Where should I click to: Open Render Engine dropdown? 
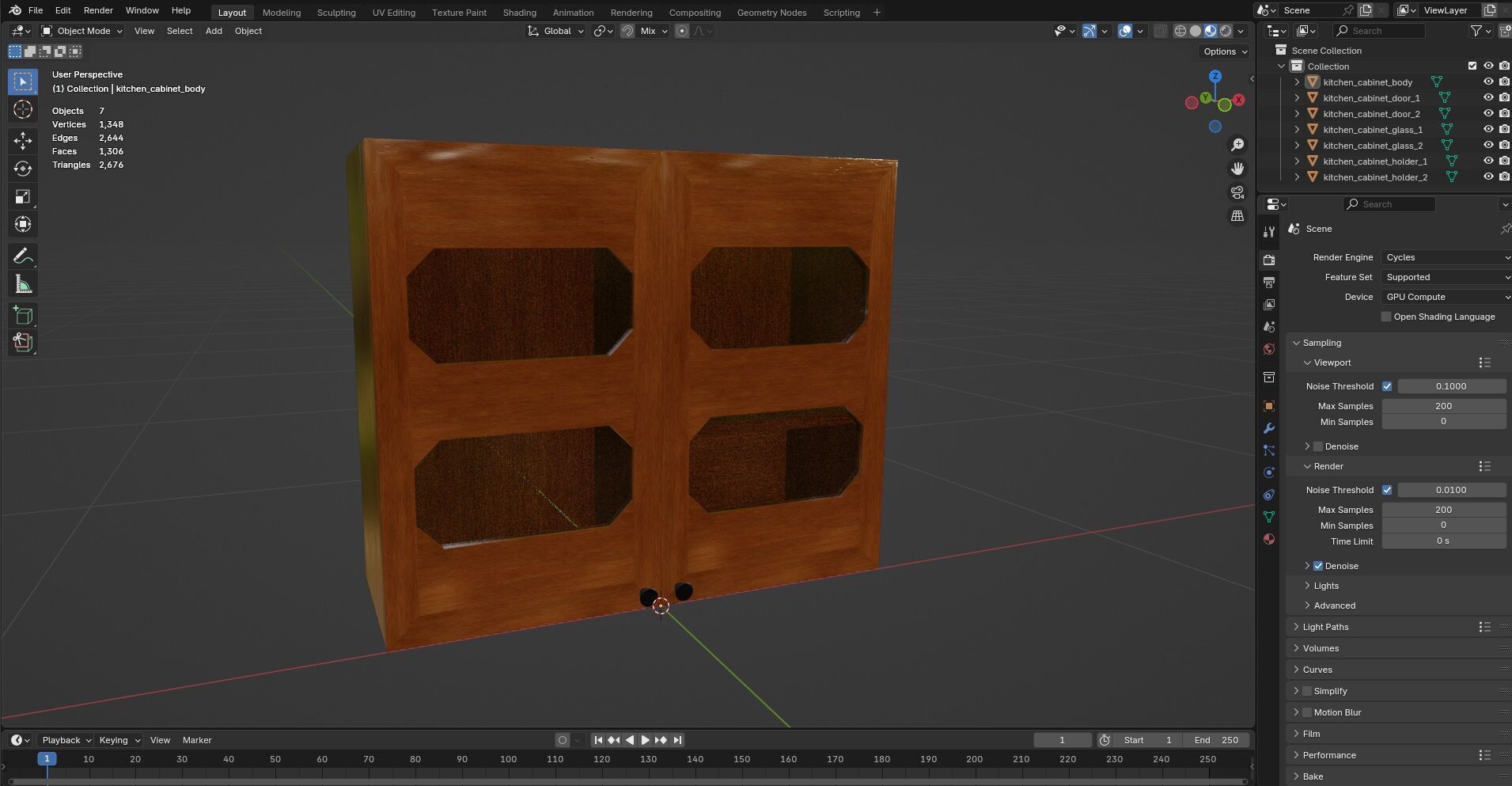click(1446, 257)
